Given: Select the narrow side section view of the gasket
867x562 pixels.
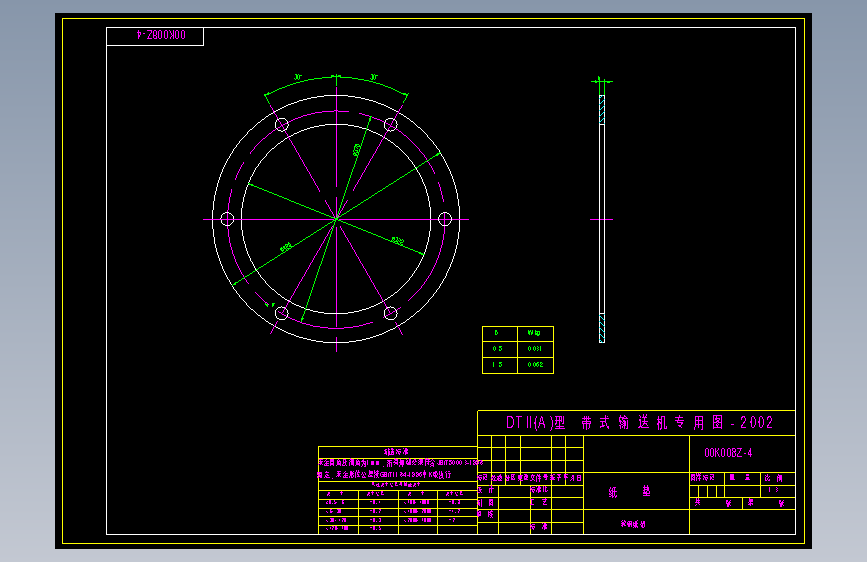Looking at the screenshot, I should [602, 219].
